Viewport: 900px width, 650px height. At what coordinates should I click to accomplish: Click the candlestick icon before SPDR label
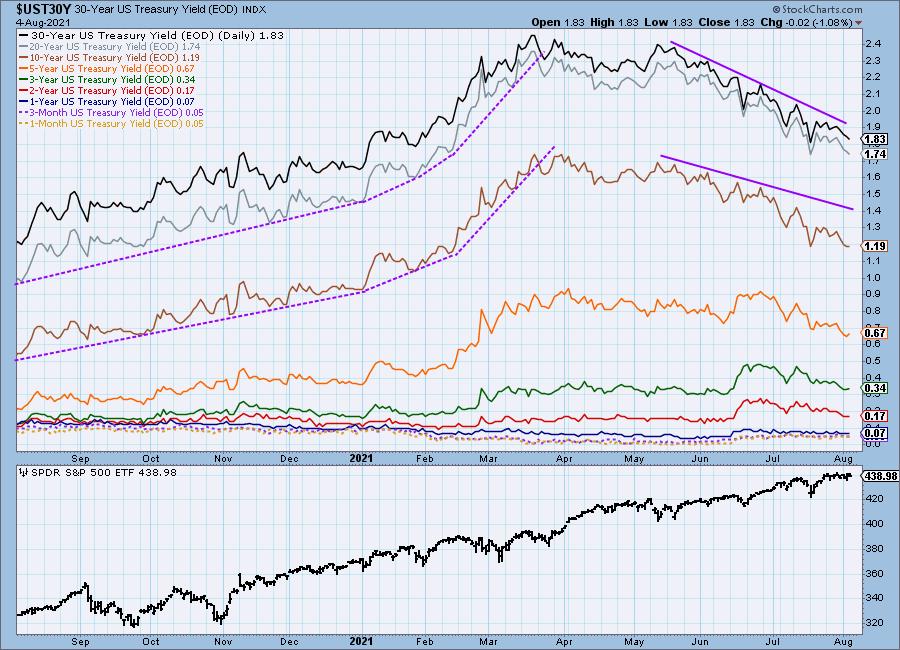[24, 473]
